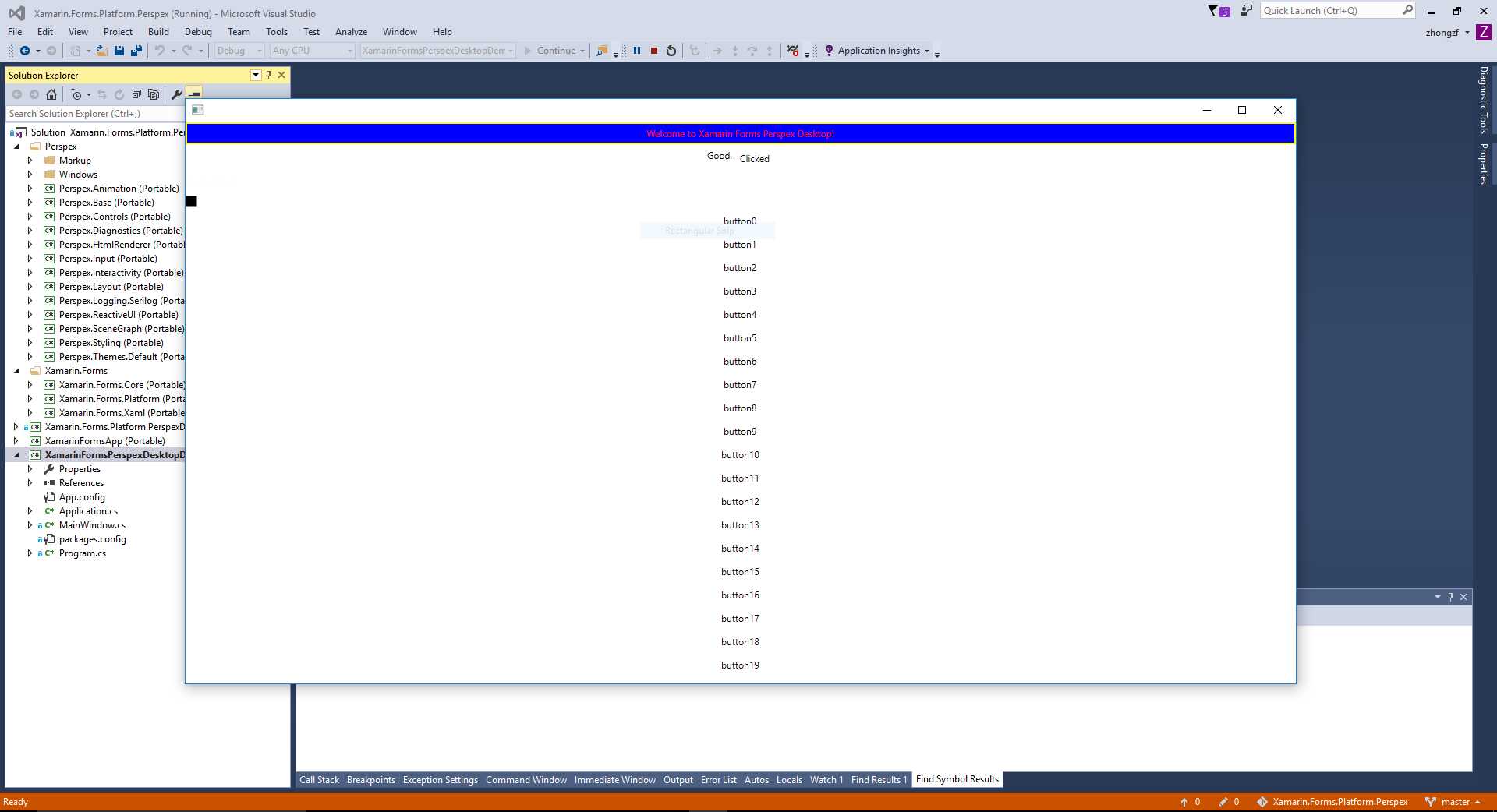Click the master branch indicator in status bar
Viewport: 1497px width, 812px height.
tap(1454, 802)
